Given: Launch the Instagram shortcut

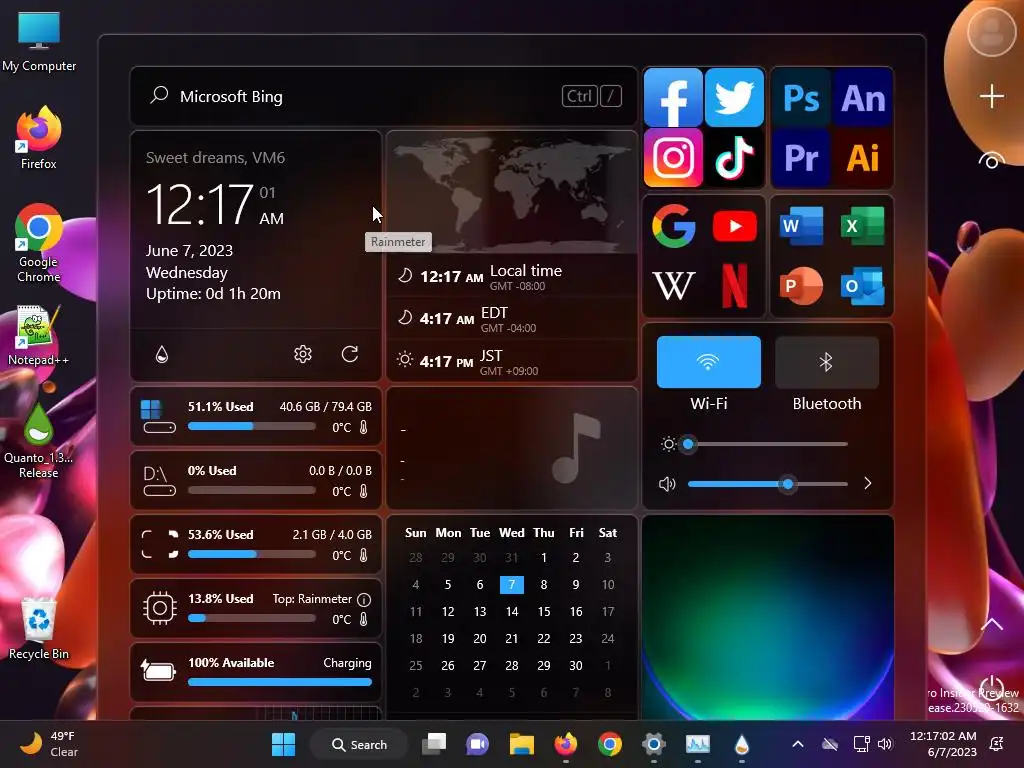Looking at the screenshot, I should point(673,157).
